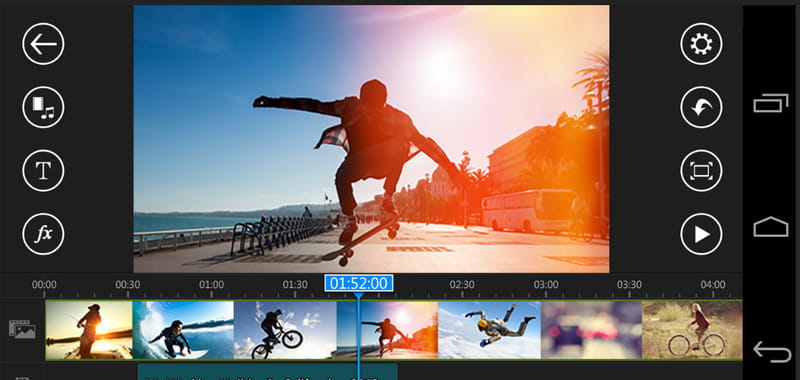The height and width of the screenshot is (380, 800).
Task: Click the 00:00 ruler mark
Action: coord(44,285)
